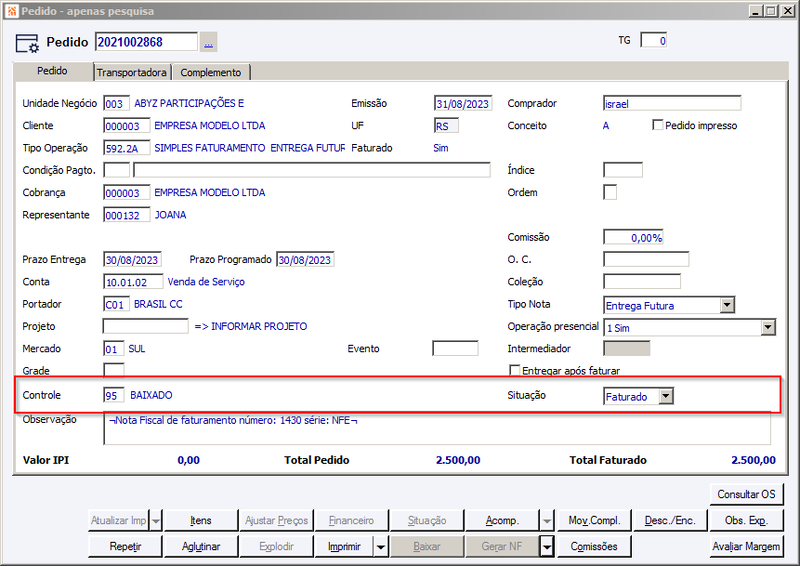Open the Pedido lookup ellipsis button
This screenshot has width=800, height=566.
coord(208,42)
